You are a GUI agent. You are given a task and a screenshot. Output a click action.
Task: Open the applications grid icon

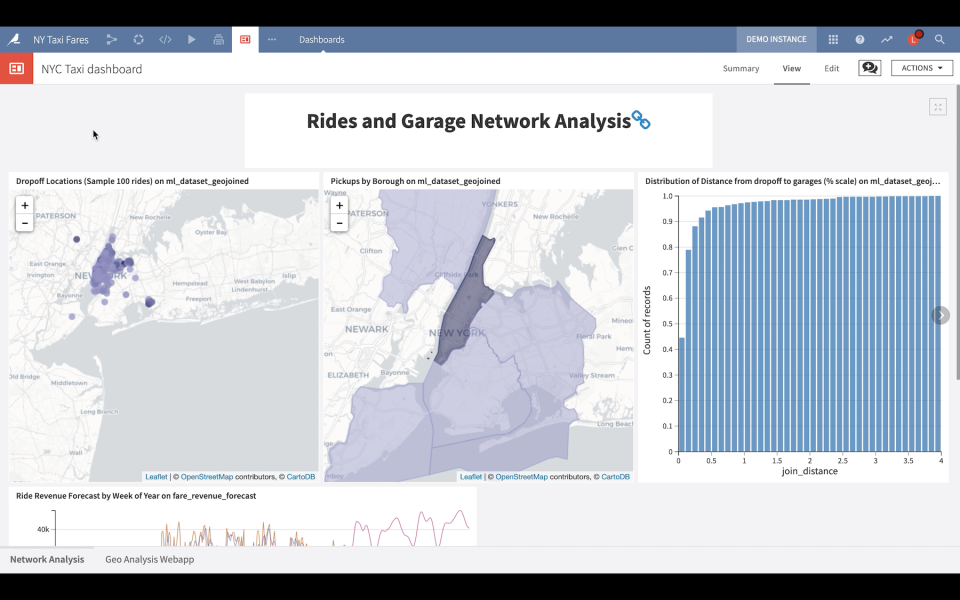coord(832,39)
